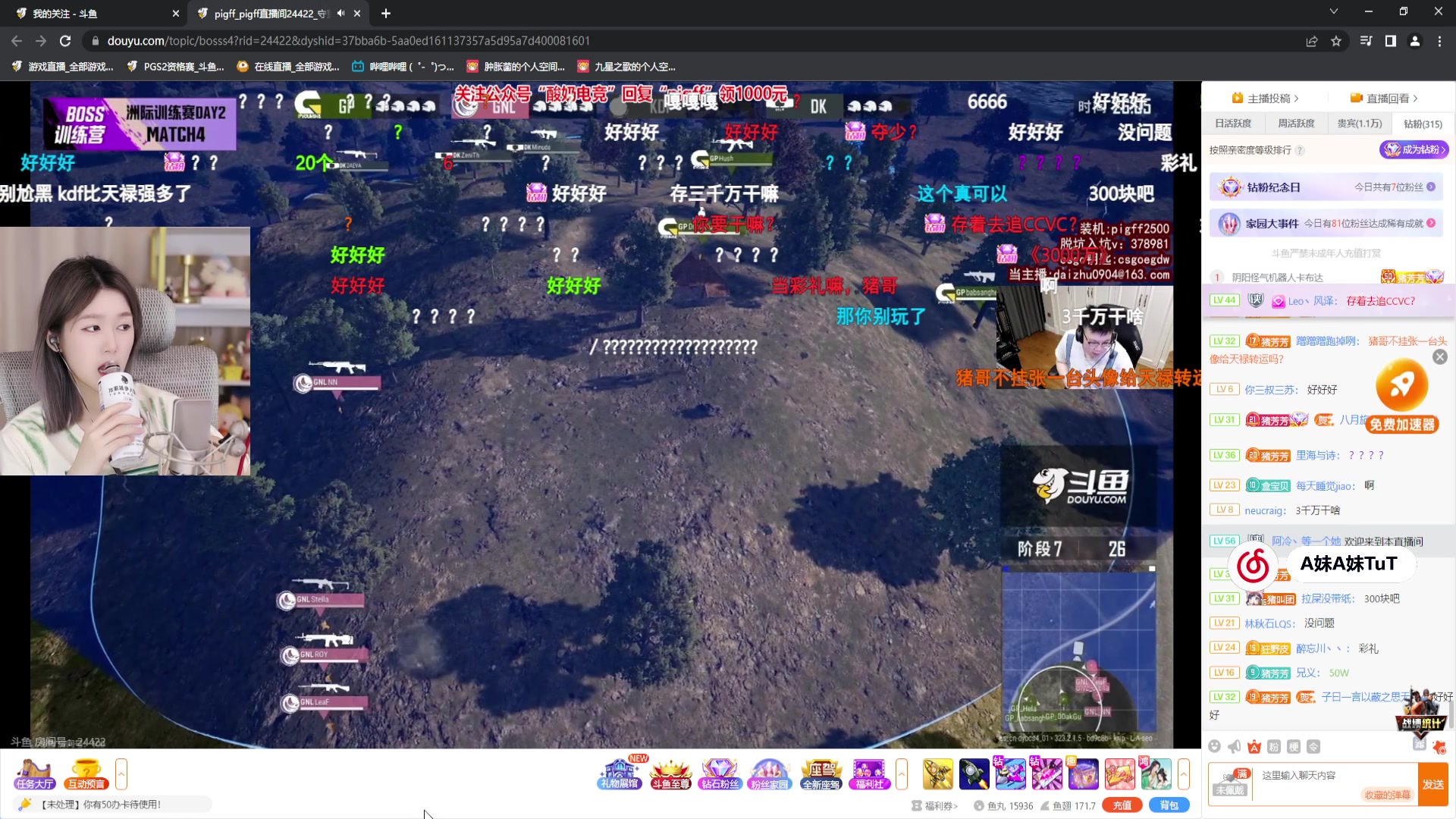
Task: Select the red envelope ticket gift
Action: point(1119,774)
